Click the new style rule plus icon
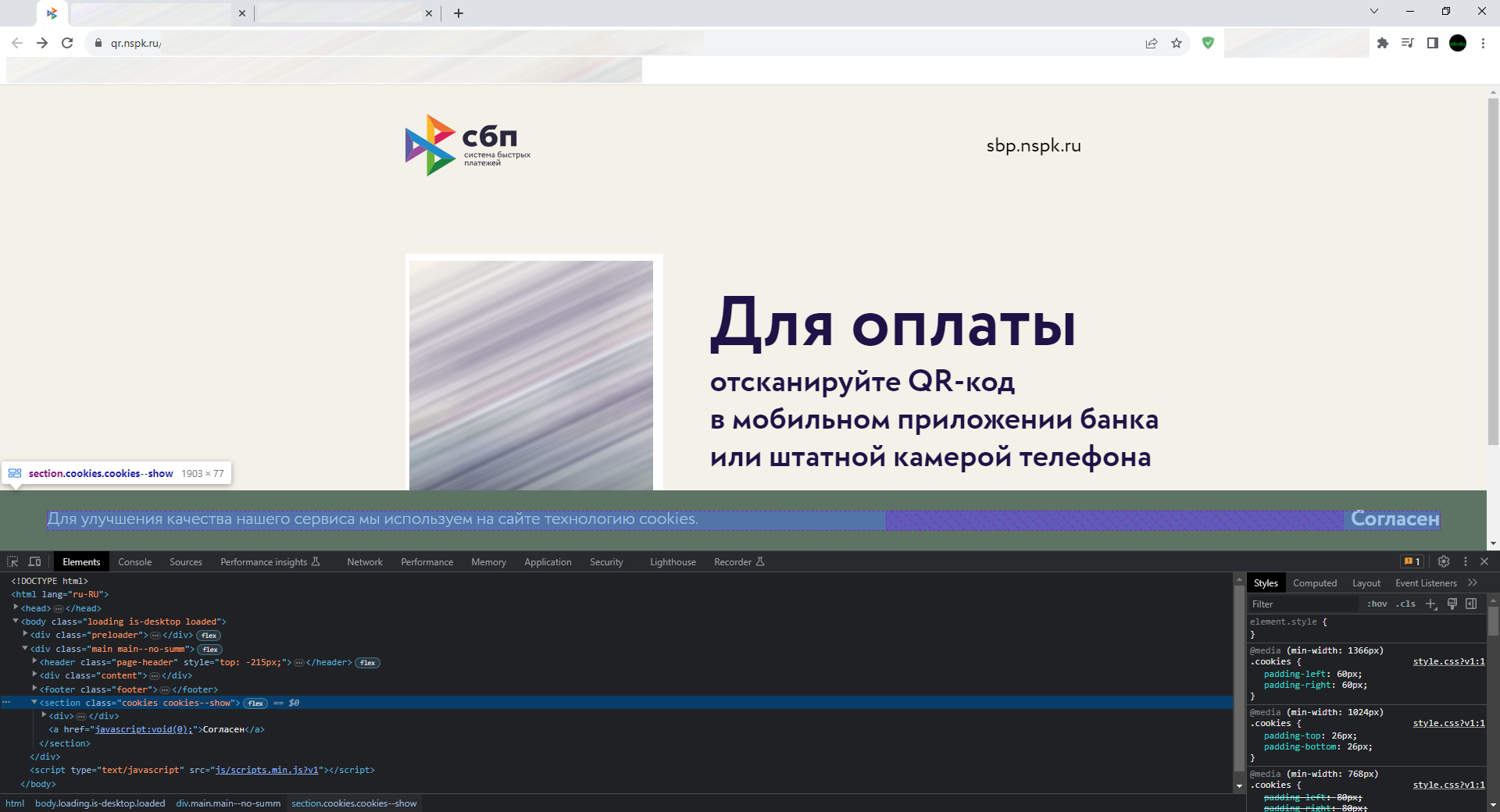Viewport: 1500px width, 812px height. pyautogui.click(x=1431, y=604)
